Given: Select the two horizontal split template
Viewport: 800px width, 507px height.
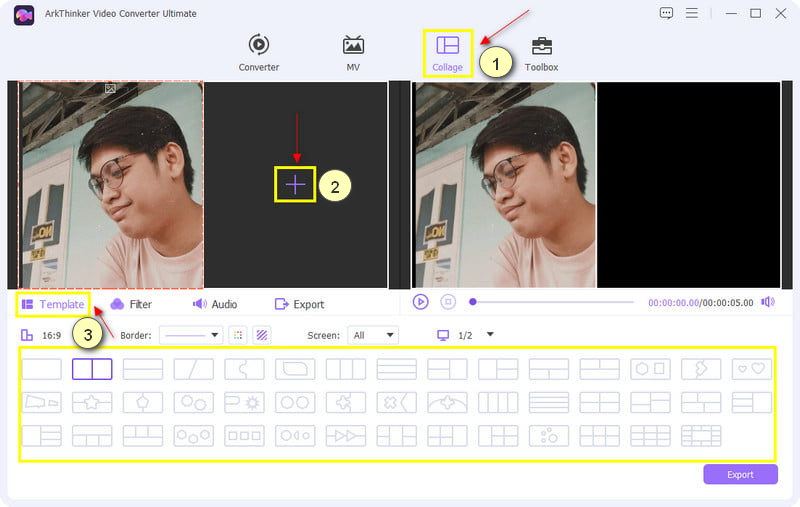Looking at the screenshot, I should 143,369.
